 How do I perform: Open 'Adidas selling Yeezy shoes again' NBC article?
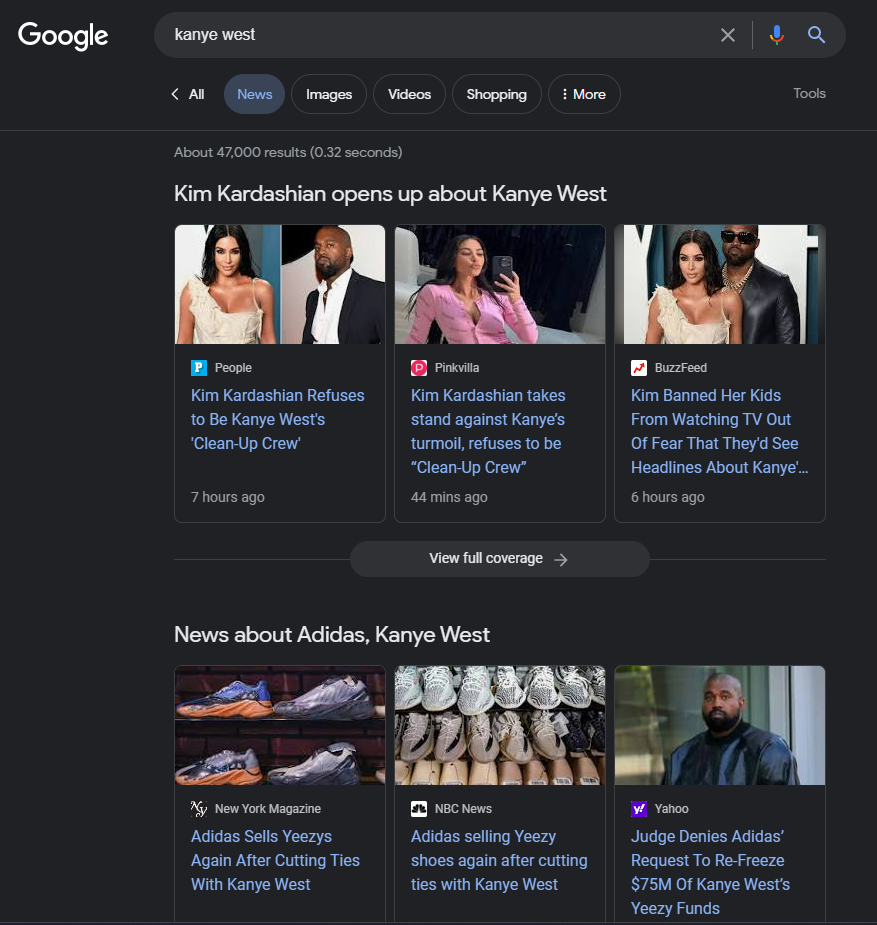[499, 860]
